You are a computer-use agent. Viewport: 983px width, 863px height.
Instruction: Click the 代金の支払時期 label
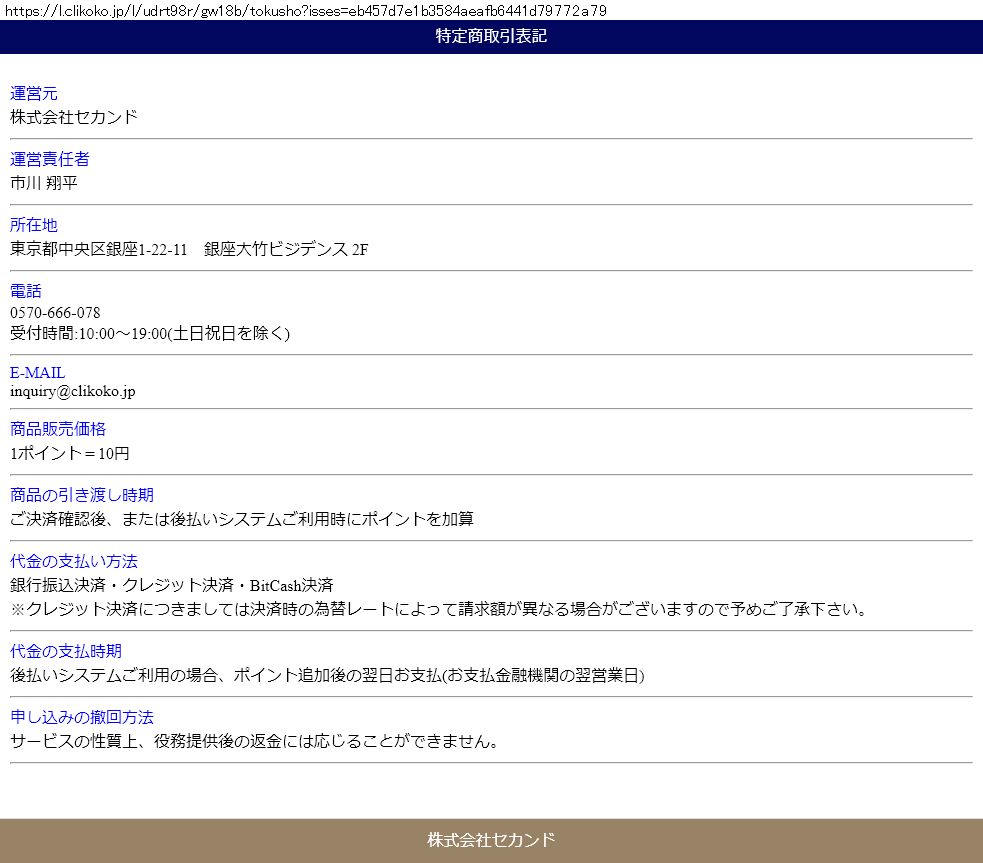tap(66, 651)
